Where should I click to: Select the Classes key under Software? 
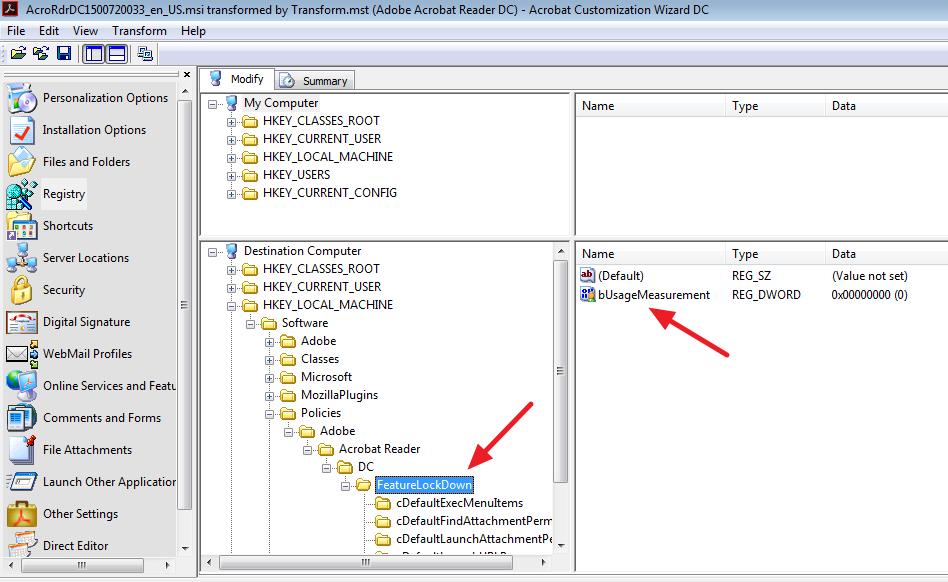pyautogui.click(x=320, y=359)
